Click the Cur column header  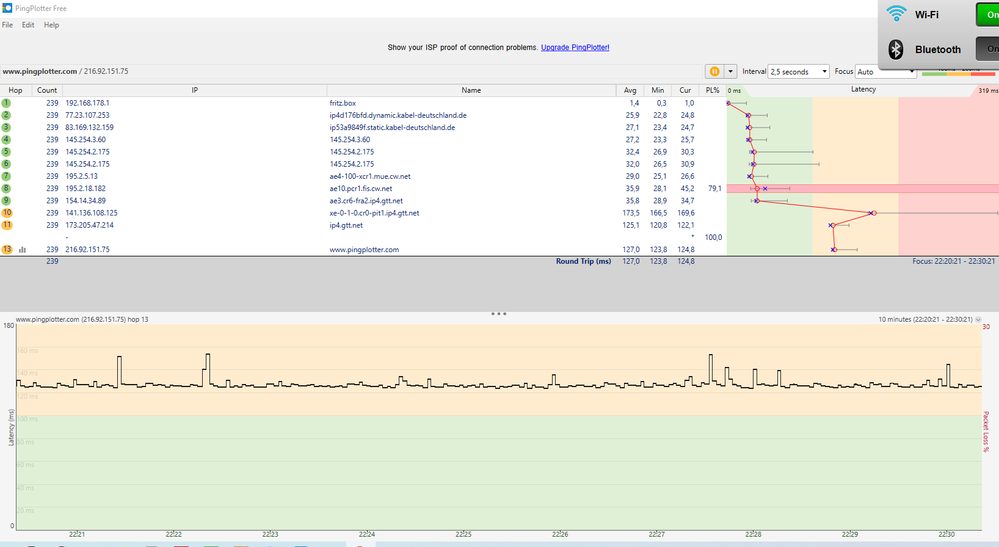pyautogui.click(x=685, y=90)
